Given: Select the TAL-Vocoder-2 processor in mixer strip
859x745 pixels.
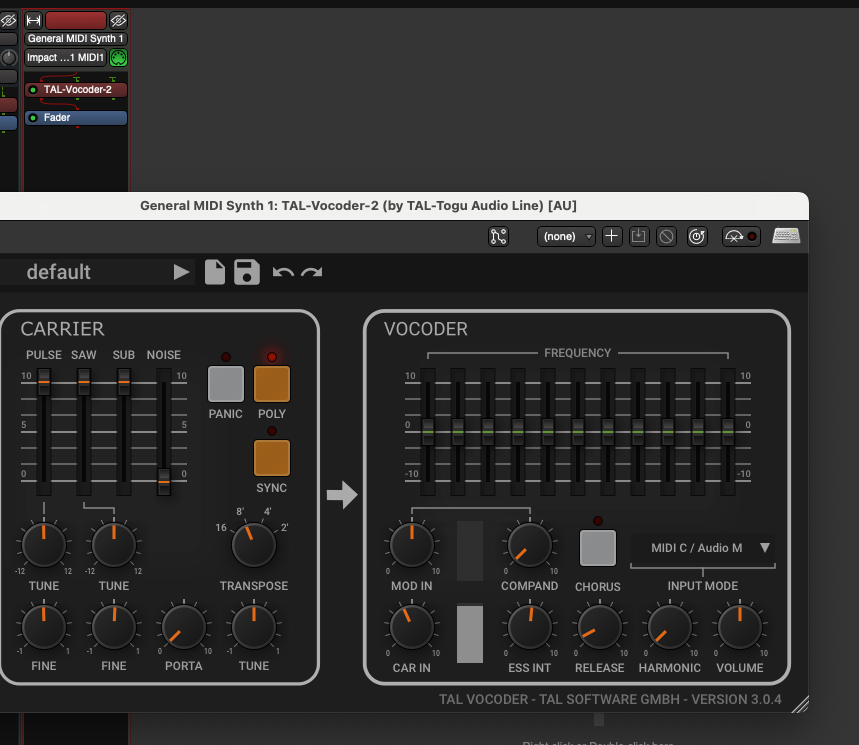Looking at the screenshot, I should click(77, 90).
